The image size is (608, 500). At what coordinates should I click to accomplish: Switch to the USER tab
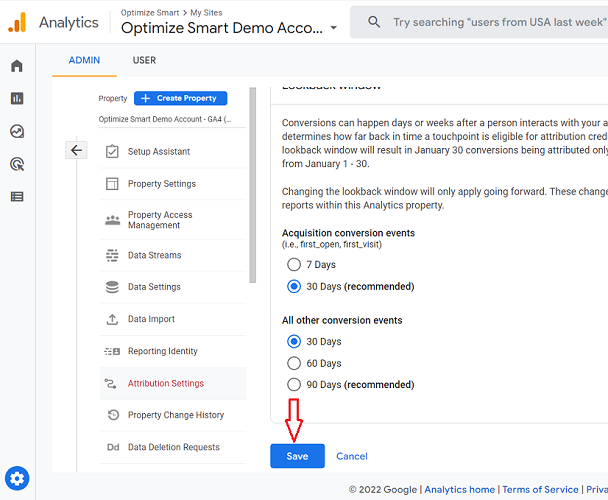(144, 60)
